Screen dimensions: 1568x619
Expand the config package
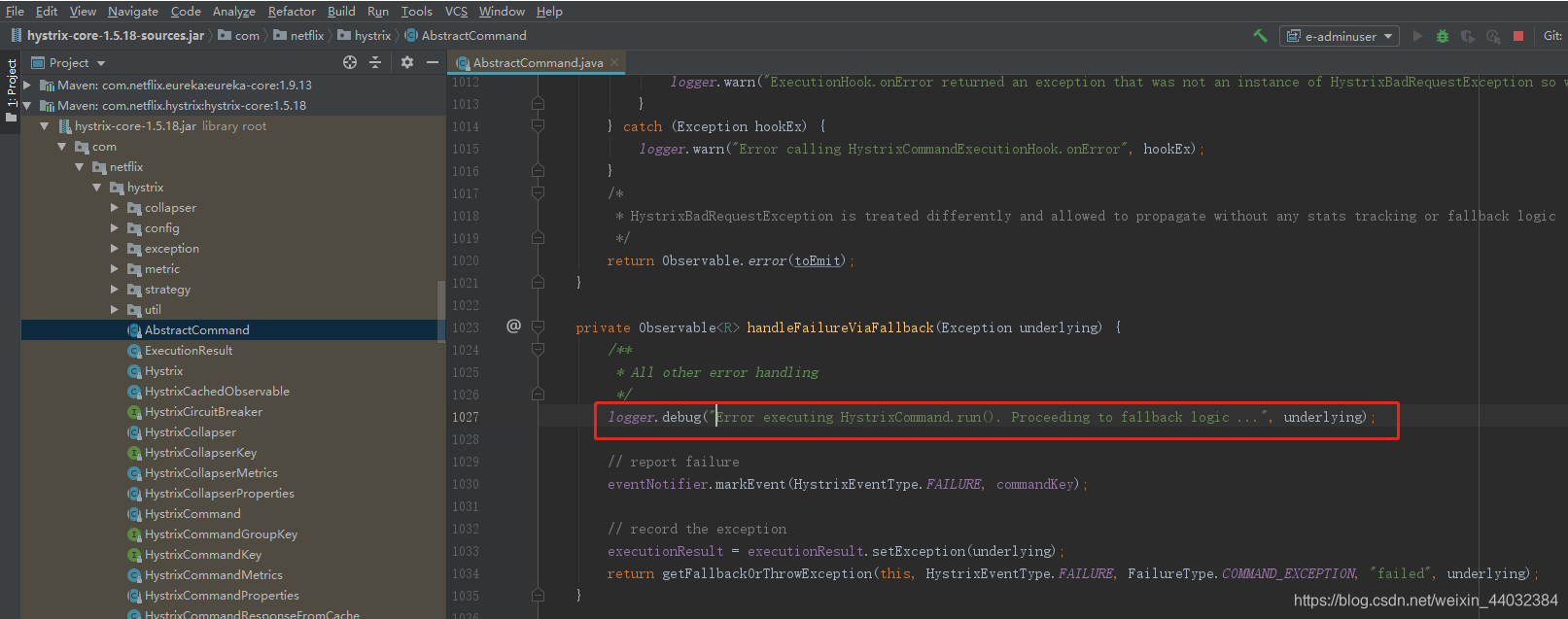(x=114, y=227)
